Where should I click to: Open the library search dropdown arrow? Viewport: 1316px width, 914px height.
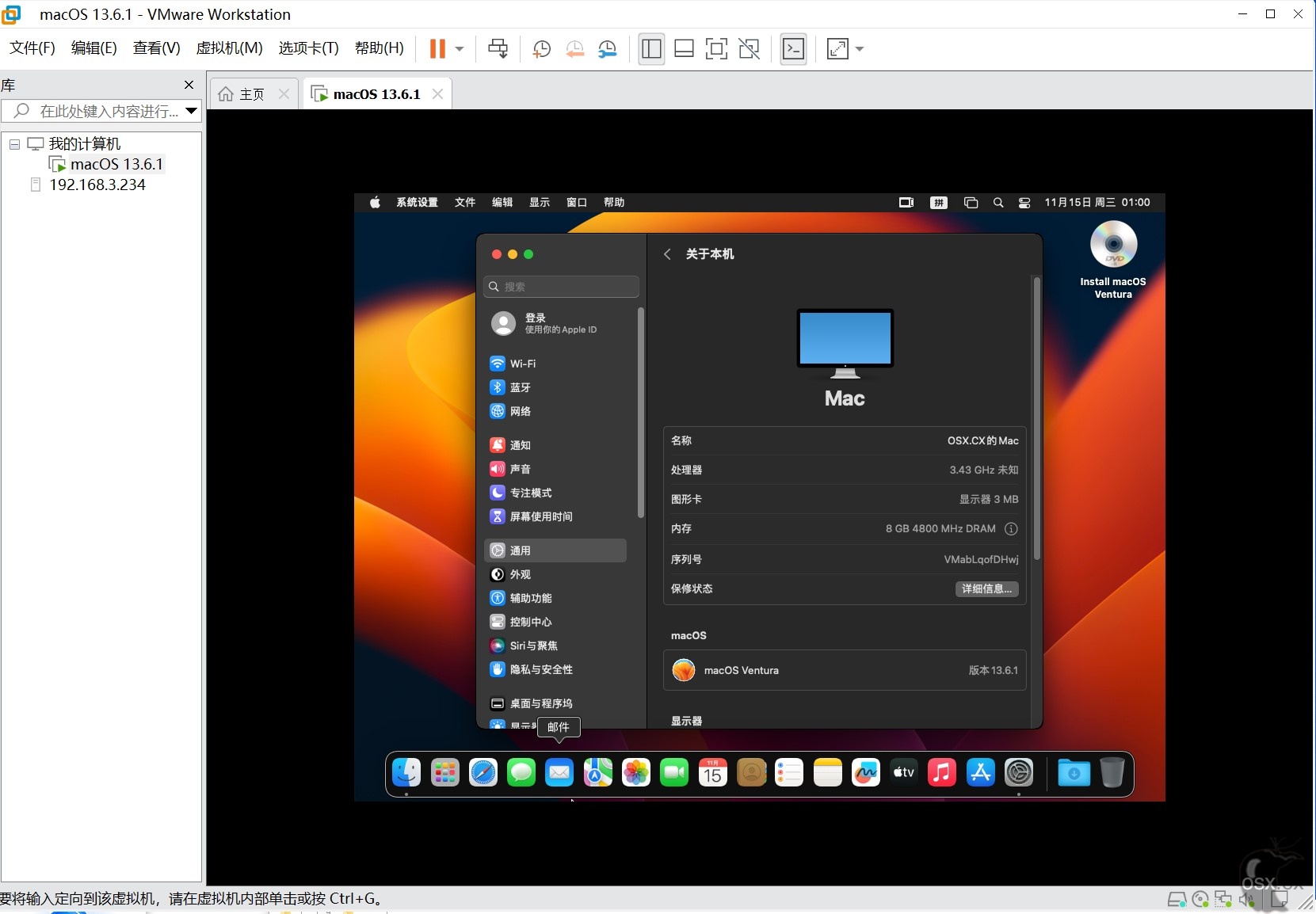[191, 111]
